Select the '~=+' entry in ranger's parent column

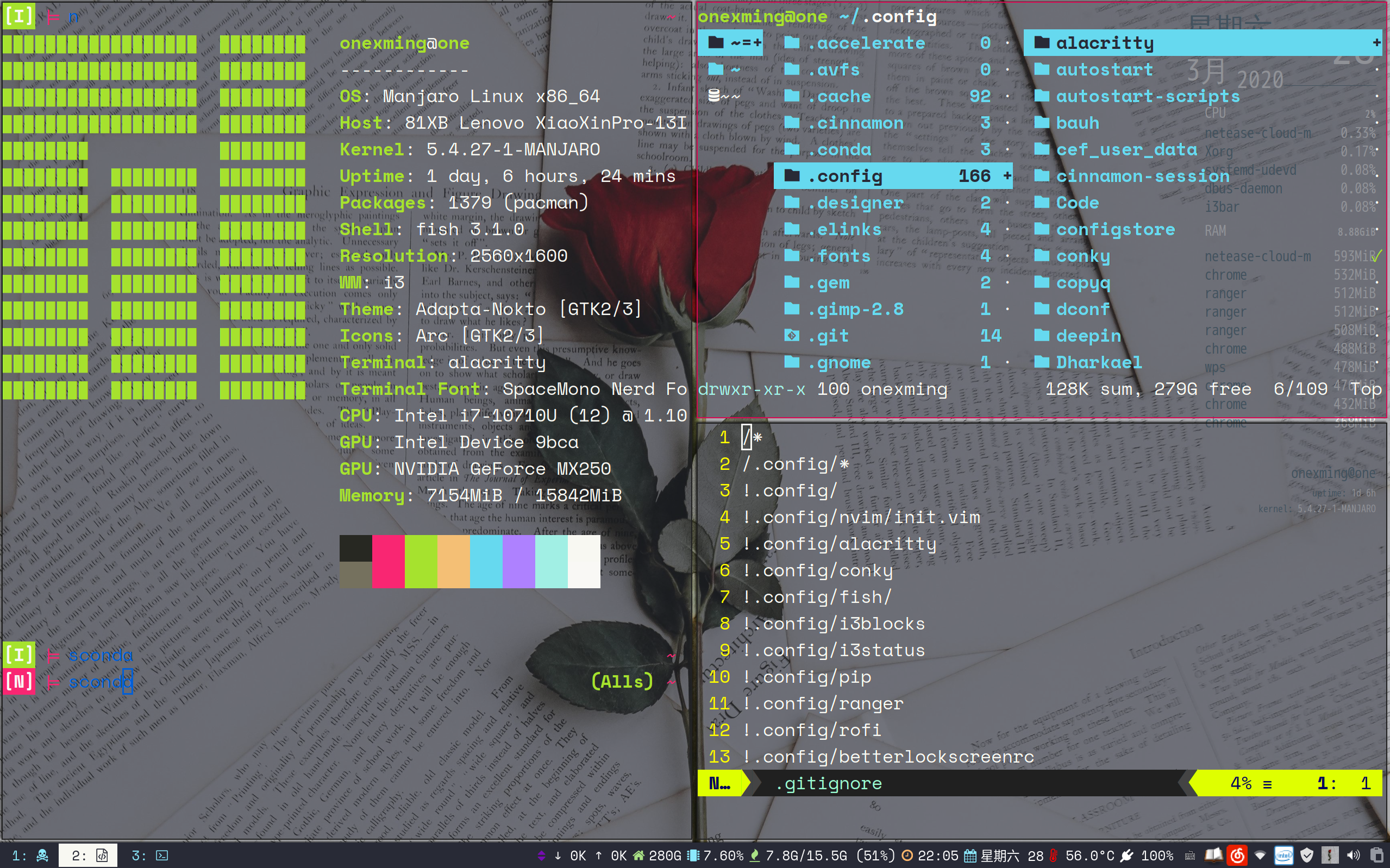(730, 42)
